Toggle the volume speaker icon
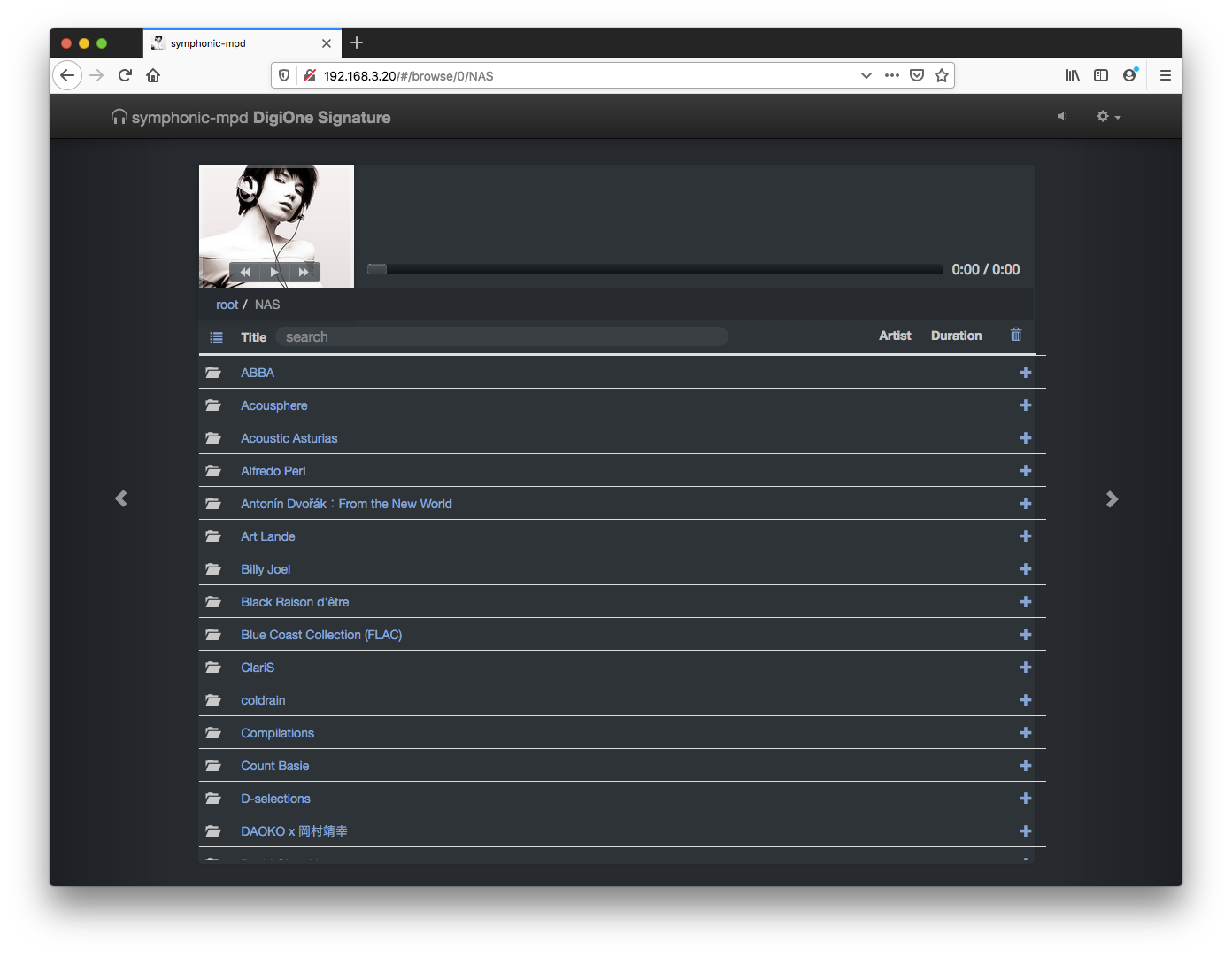 (1062, 117)
